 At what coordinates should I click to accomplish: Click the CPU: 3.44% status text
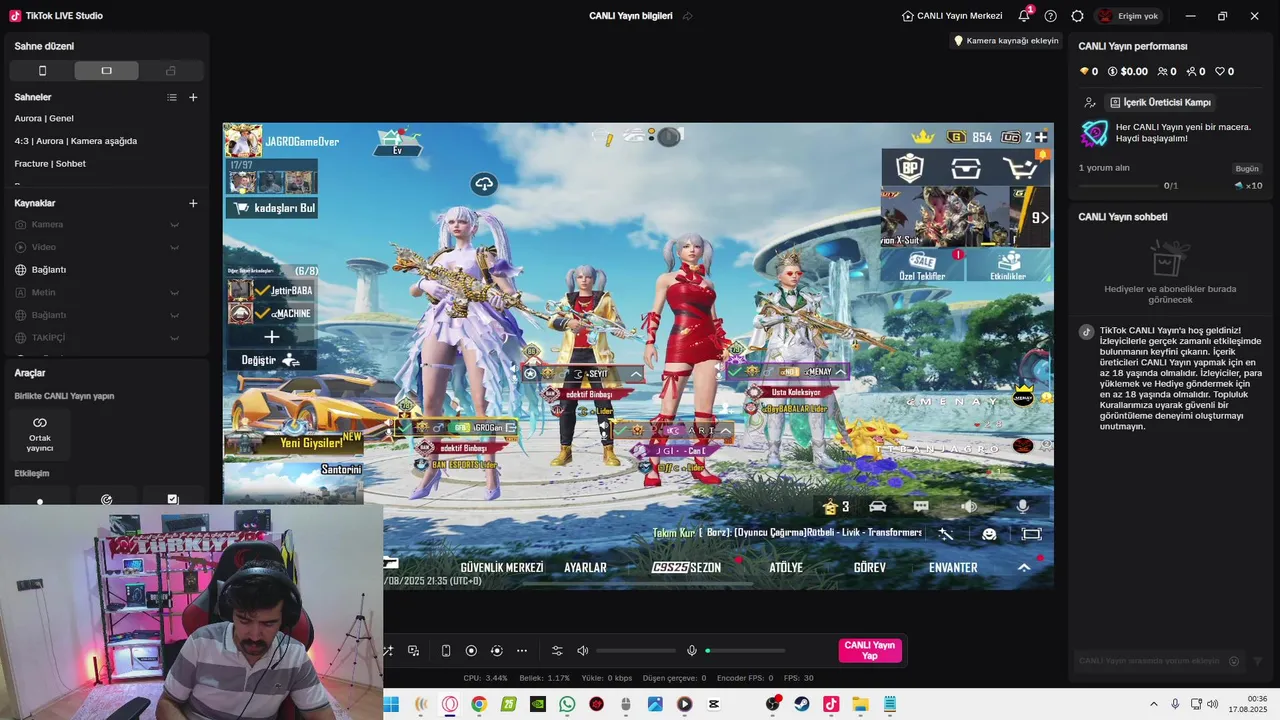486,678
